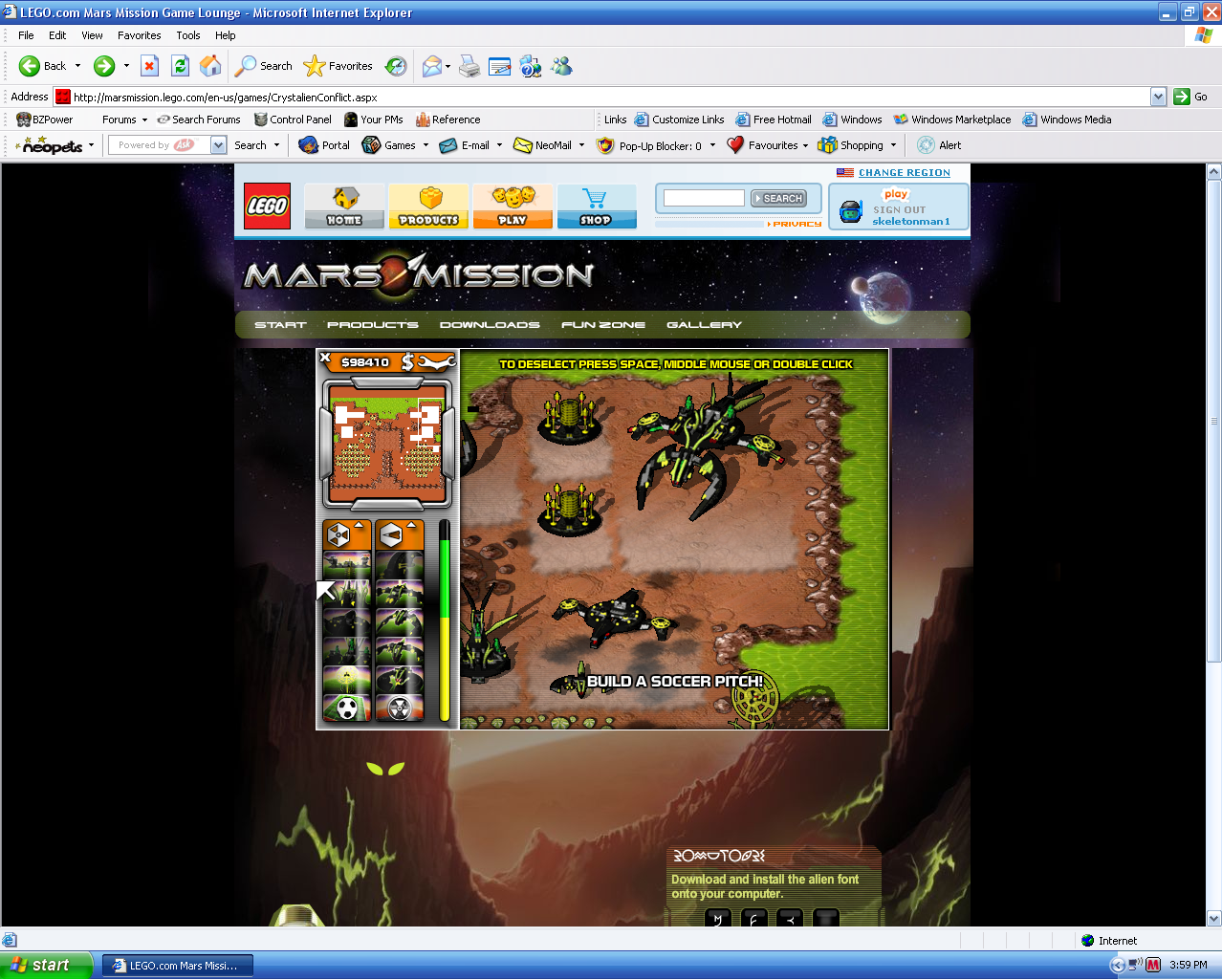Click the LEGO logo
Viewport: 1222px width, 980px height.
coord(267,206)
